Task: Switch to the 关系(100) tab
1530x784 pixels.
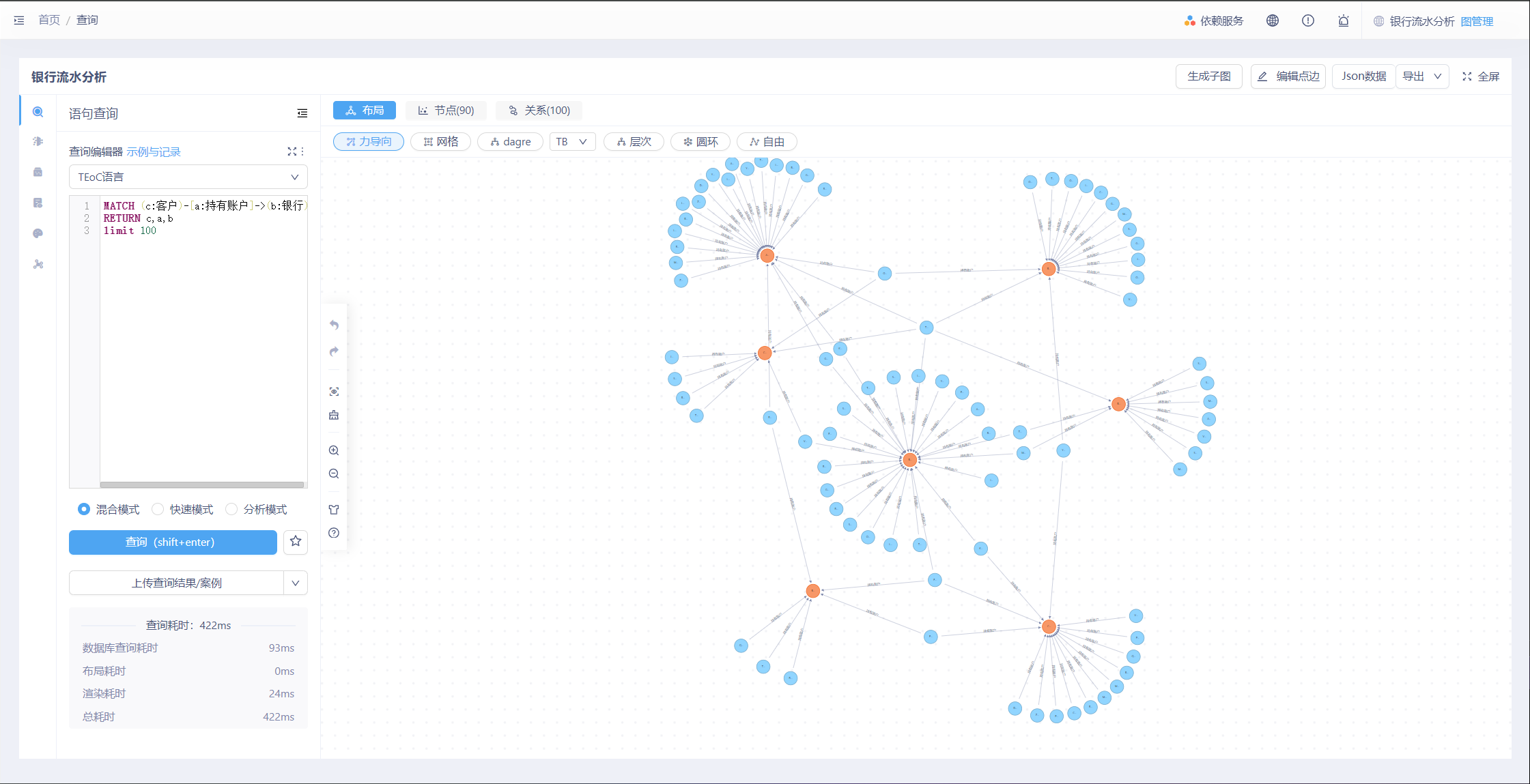Action: click(539, 111)
